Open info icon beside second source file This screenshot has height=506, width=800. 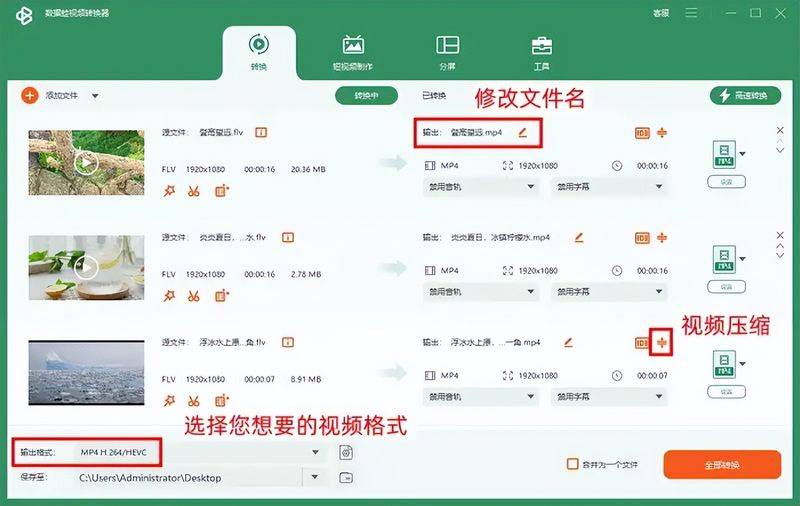coord(288,238)
